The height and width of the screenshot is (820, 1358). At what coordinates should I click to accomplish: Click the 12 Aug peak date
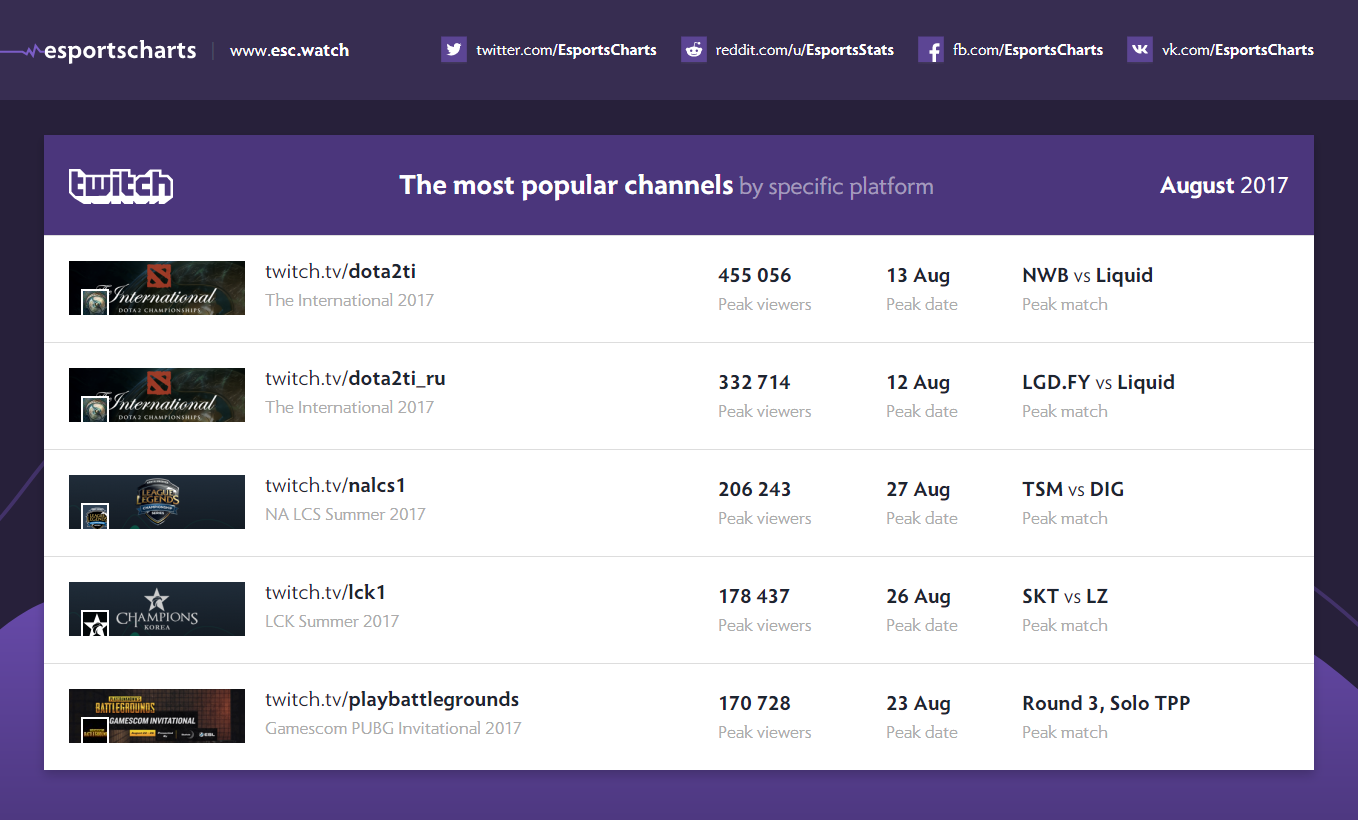tap(918, 383)
